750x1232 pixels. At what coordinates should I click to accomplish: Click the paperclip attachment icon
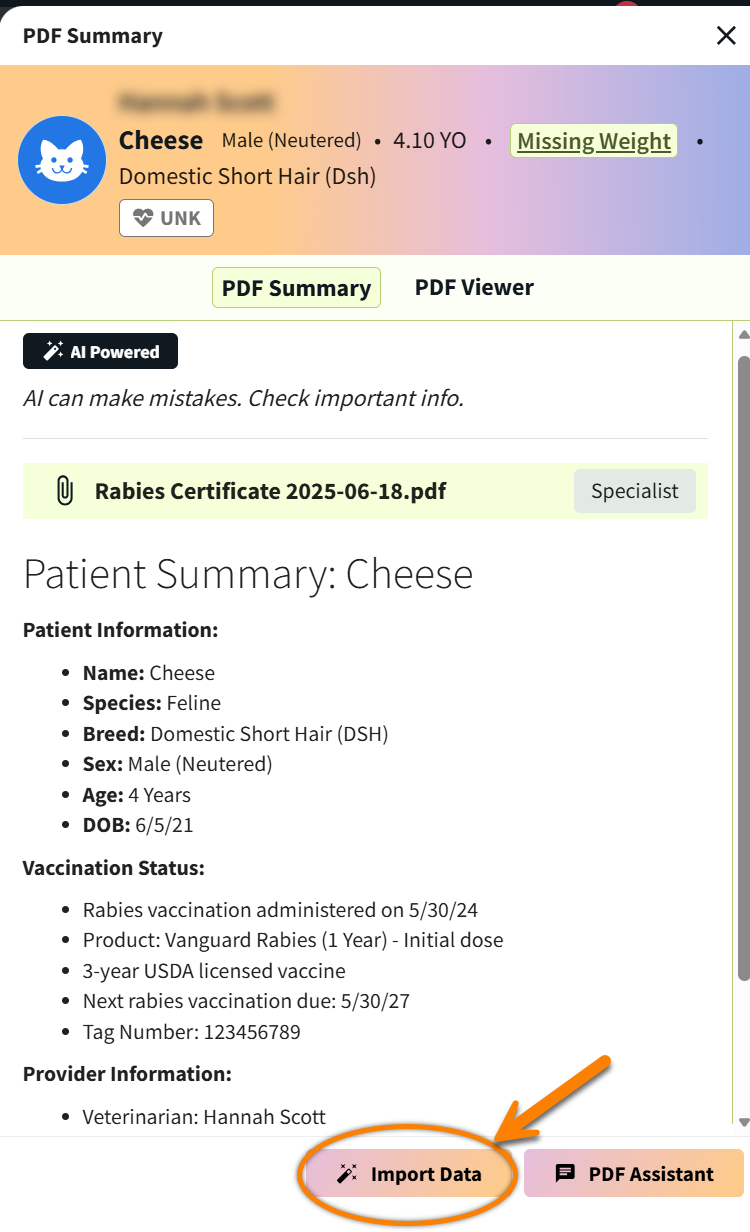pyautogui.click(x=65, y=491)
